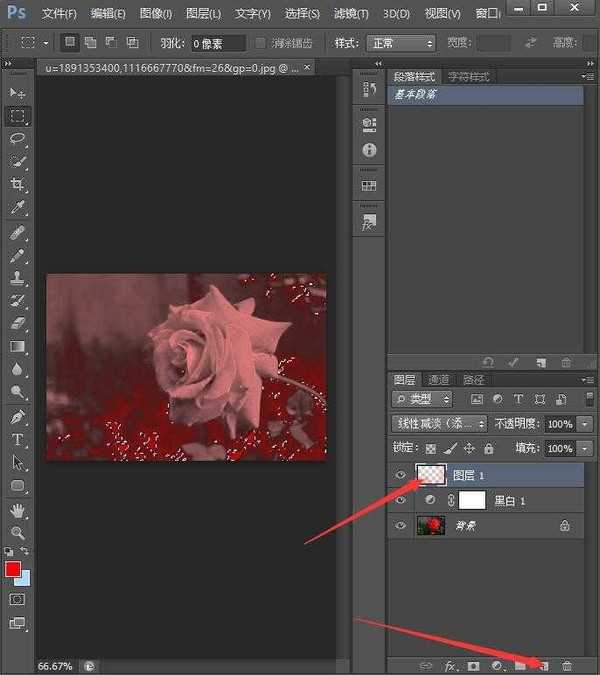Hide the 图层 1 layer visibility
This screenshot has width=600, height=675.
tap(401, 475)
